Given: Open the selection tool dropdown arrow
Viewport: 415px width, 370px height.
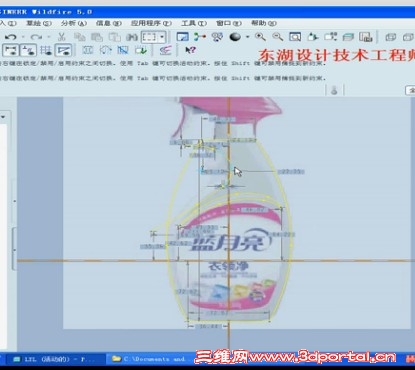Looking at the screenshot, I should (162, 37).
